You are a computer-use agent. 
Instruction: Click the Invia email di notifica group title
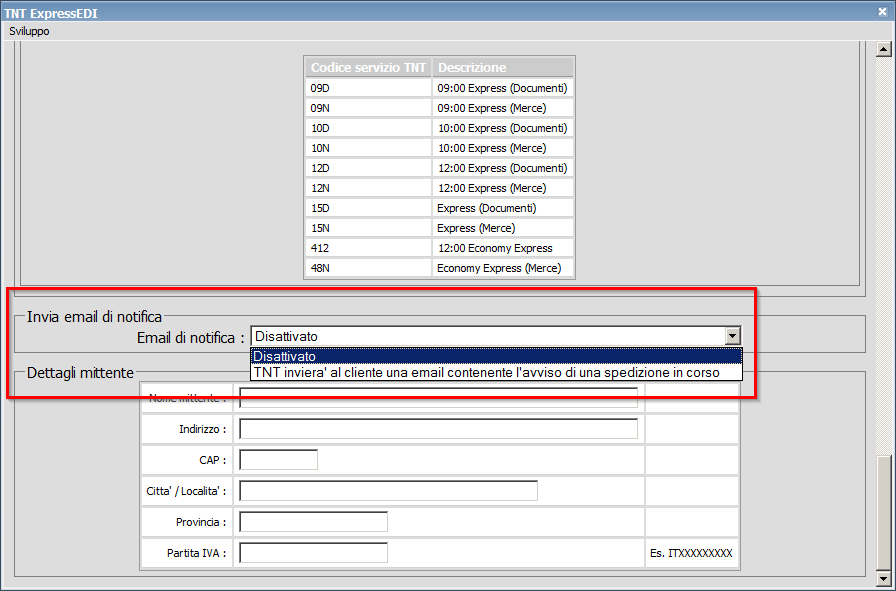(x=94, y=317)
